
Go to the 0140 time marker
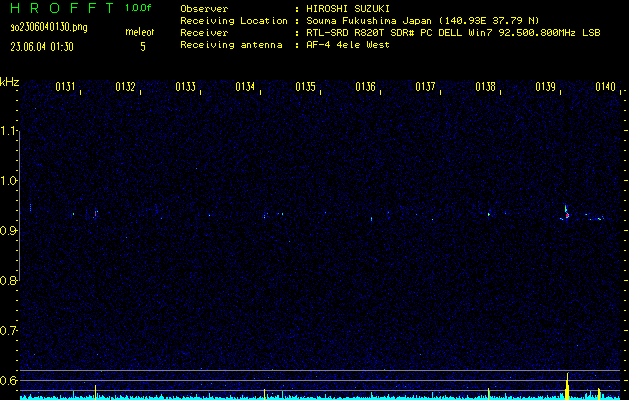(605, 87)
